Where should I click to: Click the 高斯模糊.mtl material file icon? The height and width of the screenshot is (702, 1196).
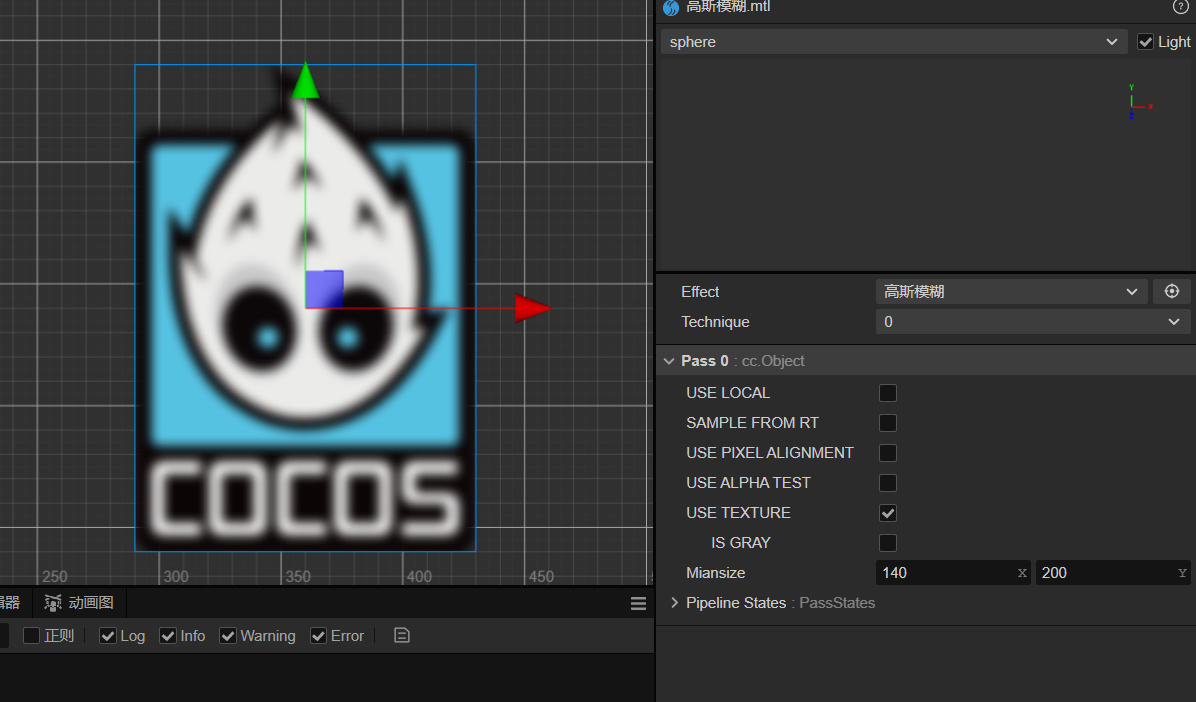[x=671, y=8]
